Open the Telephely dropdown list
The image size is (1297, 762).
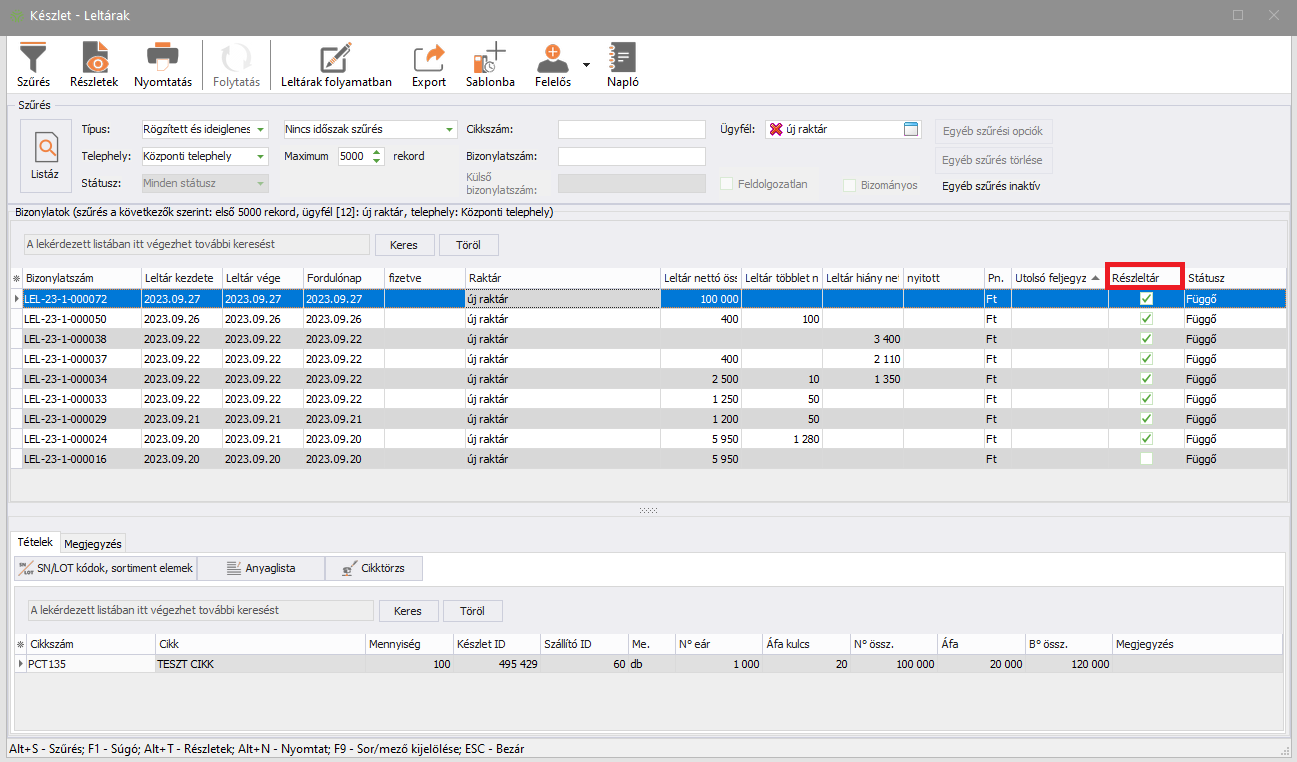tap(261, 157)
